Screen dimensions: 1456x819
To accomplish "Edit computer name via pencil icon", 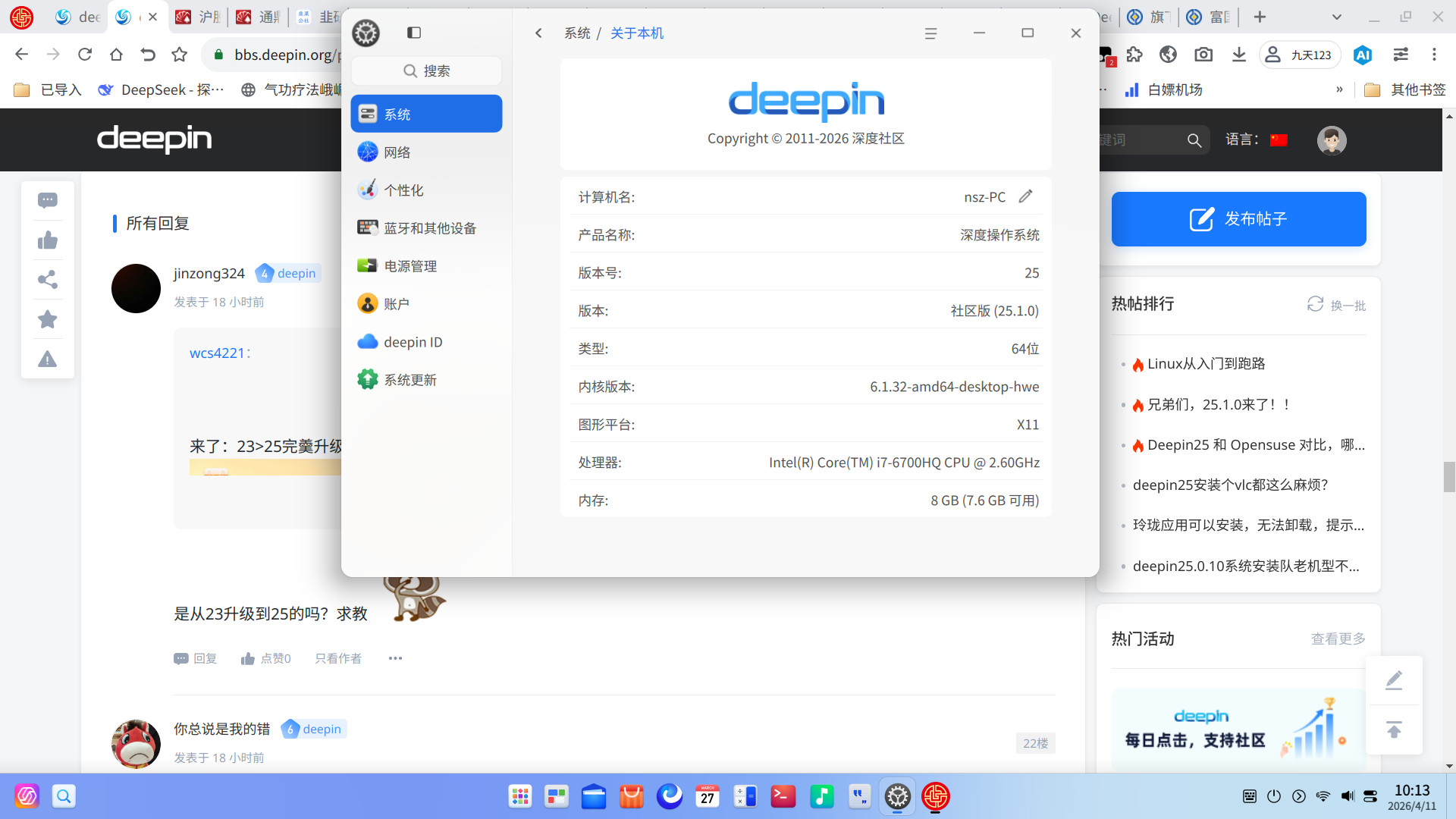I will [1026, 196].
